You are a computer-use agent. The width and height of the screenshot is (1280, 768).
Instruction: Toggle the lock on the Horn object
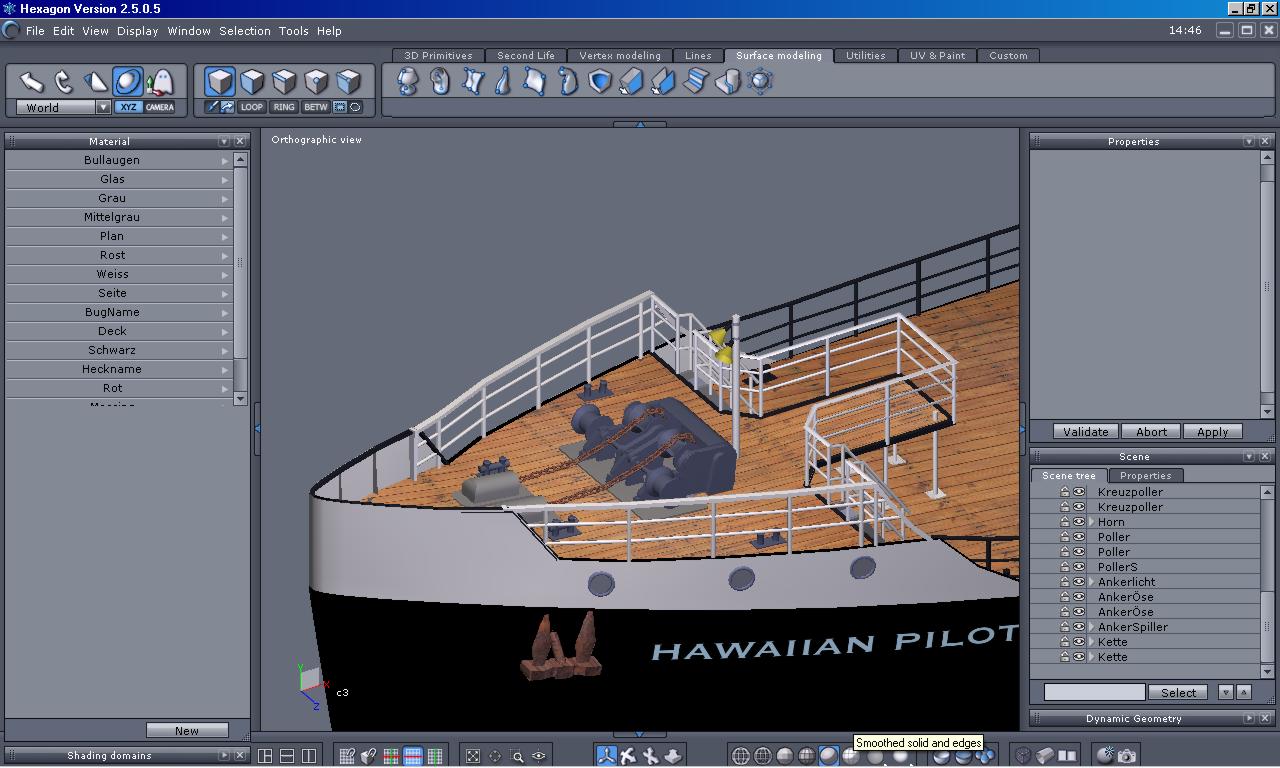click(x=1065, y=522)
